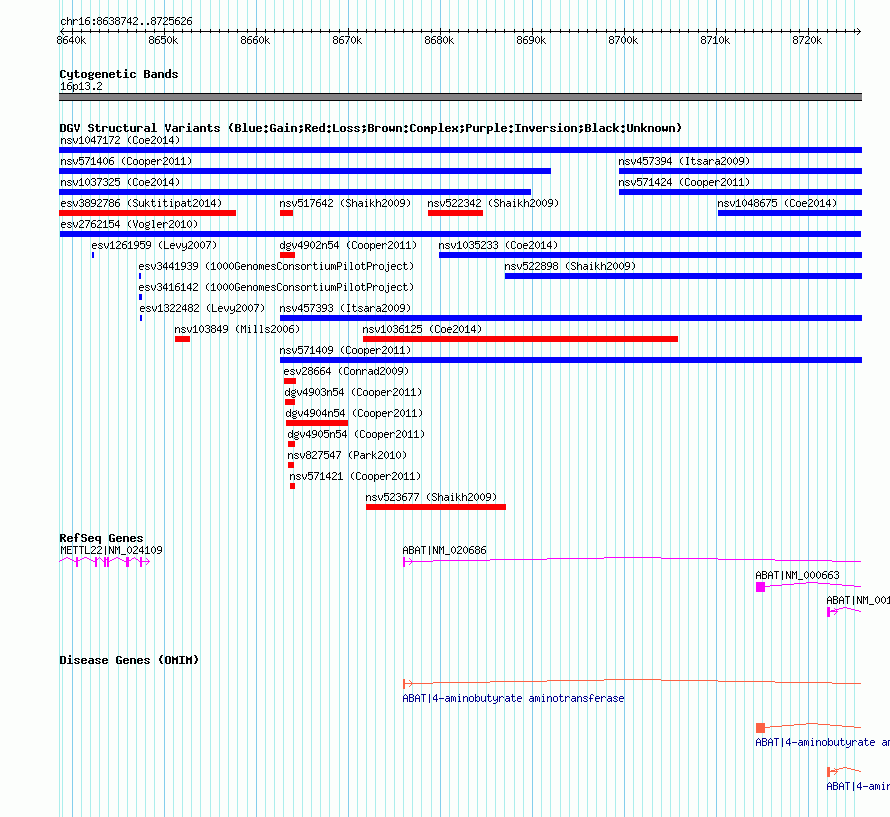
Task: Open esv28664 (Conrad2009) variant label
Action: pos(346,371)
